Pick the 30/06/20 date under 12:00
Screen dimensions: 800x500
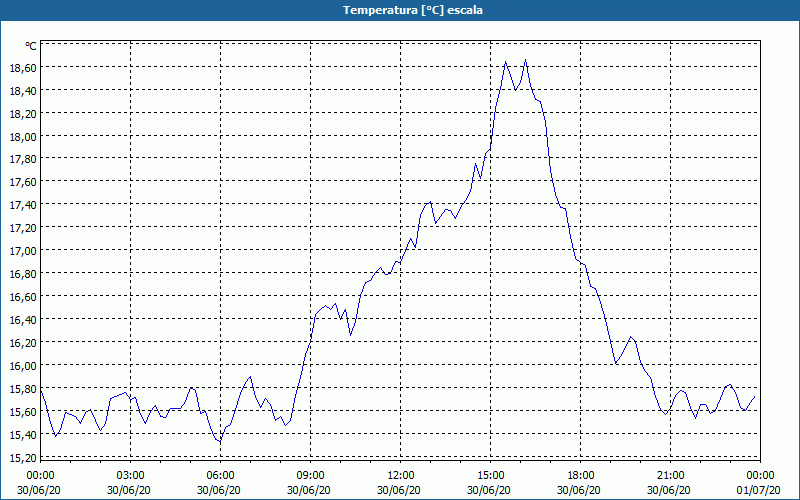(x=398, y=490)
